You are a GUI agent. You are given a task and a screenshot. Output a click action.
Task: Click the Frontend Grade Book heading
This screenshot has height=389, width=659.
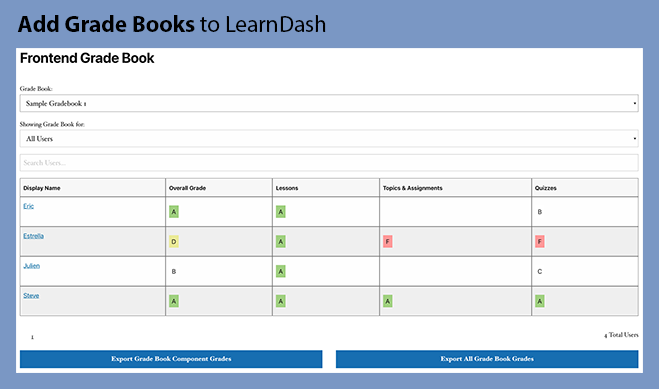(x=87, y=58)
